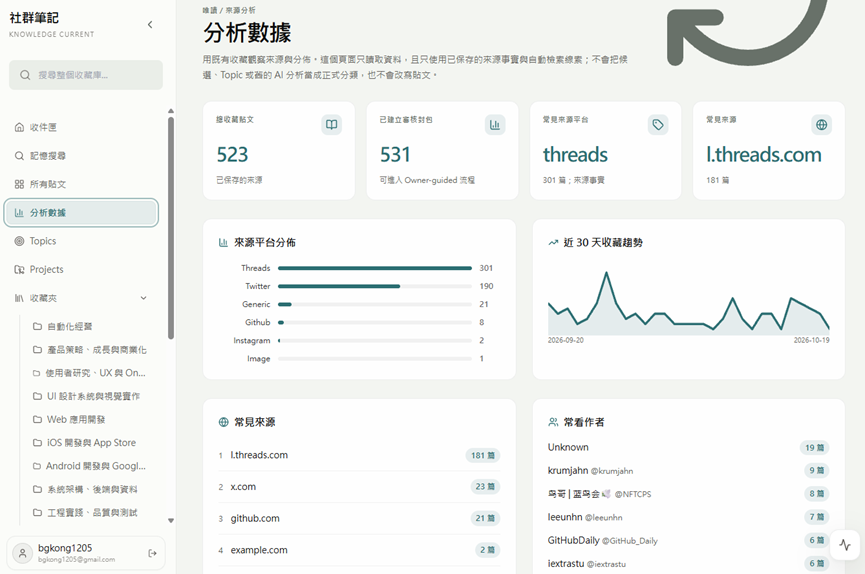Click the globe icon beside 常見來源 heading
The image size is (865, 574).
tap(223, 422)
